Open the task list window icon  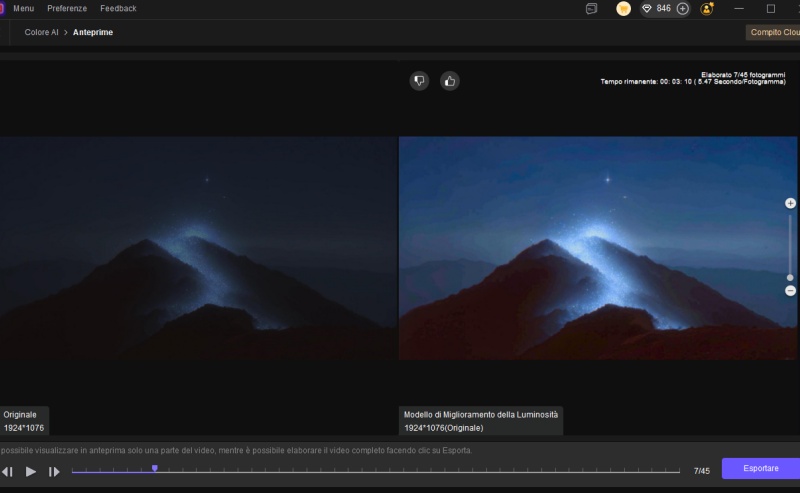pyautogui.click(x=592, y=9)
